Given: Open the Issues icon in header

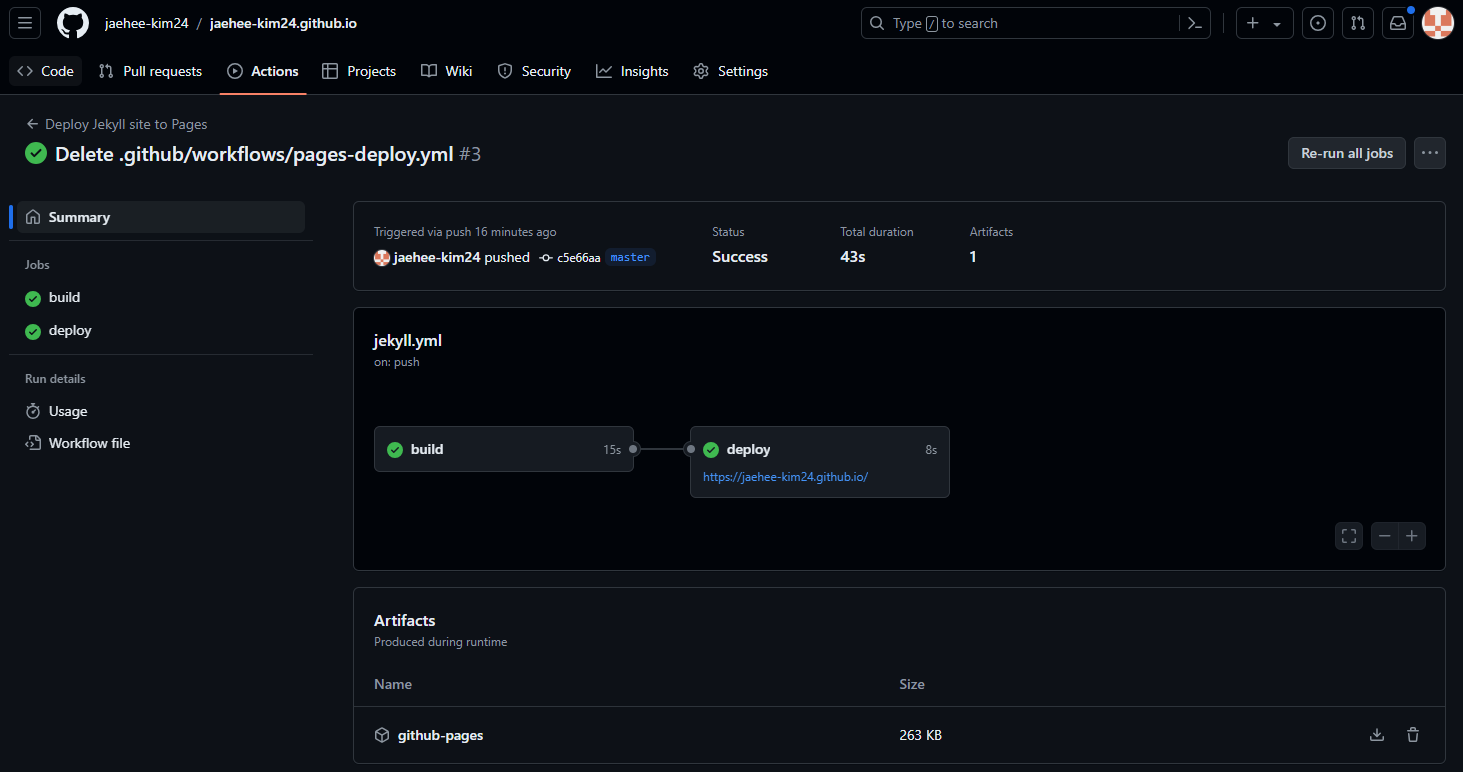Looking at the screenshot, I should click(1318, 23).
